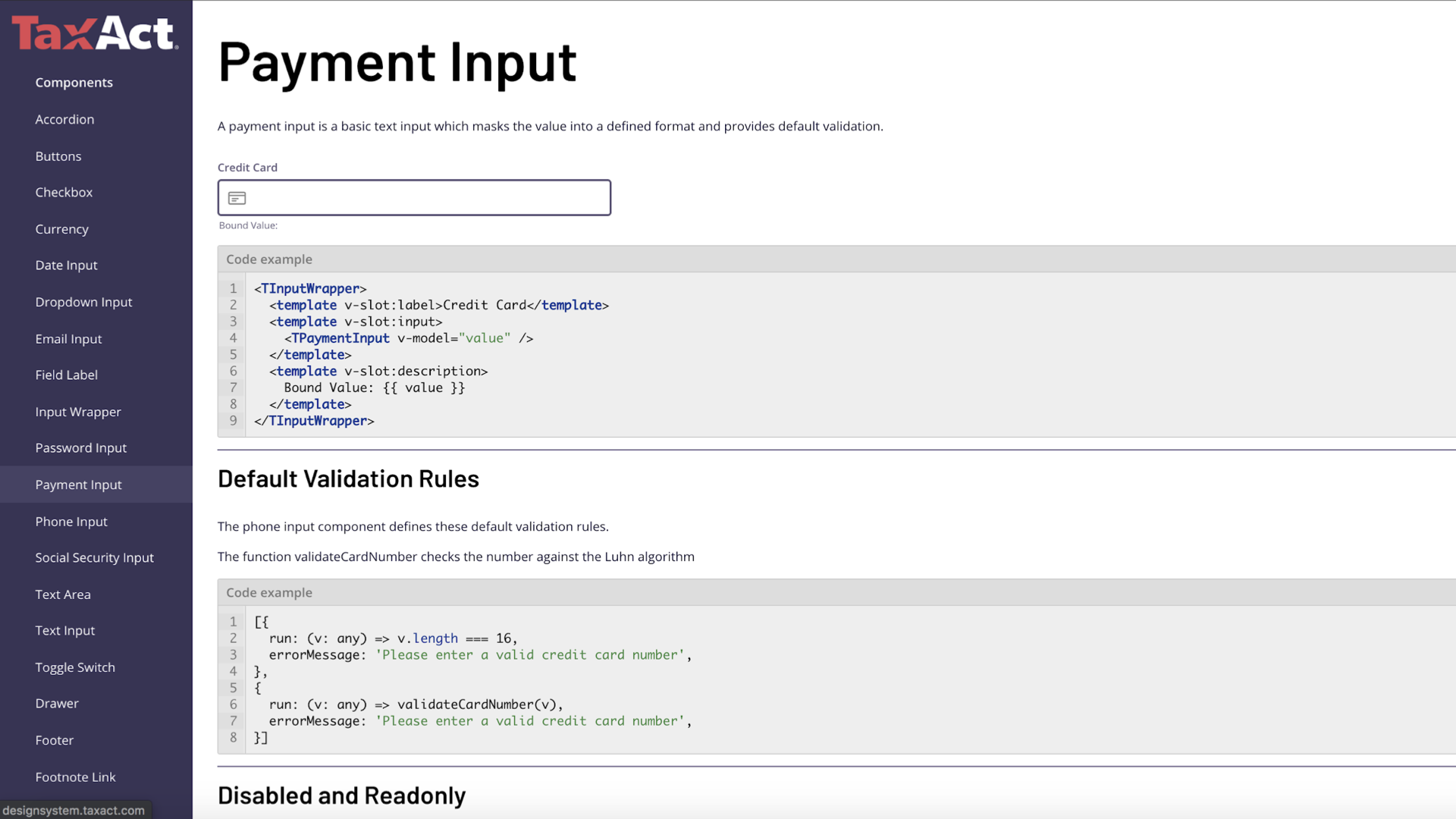Open the Footnote Link page

pyautogui.click(x=75, y=777)
